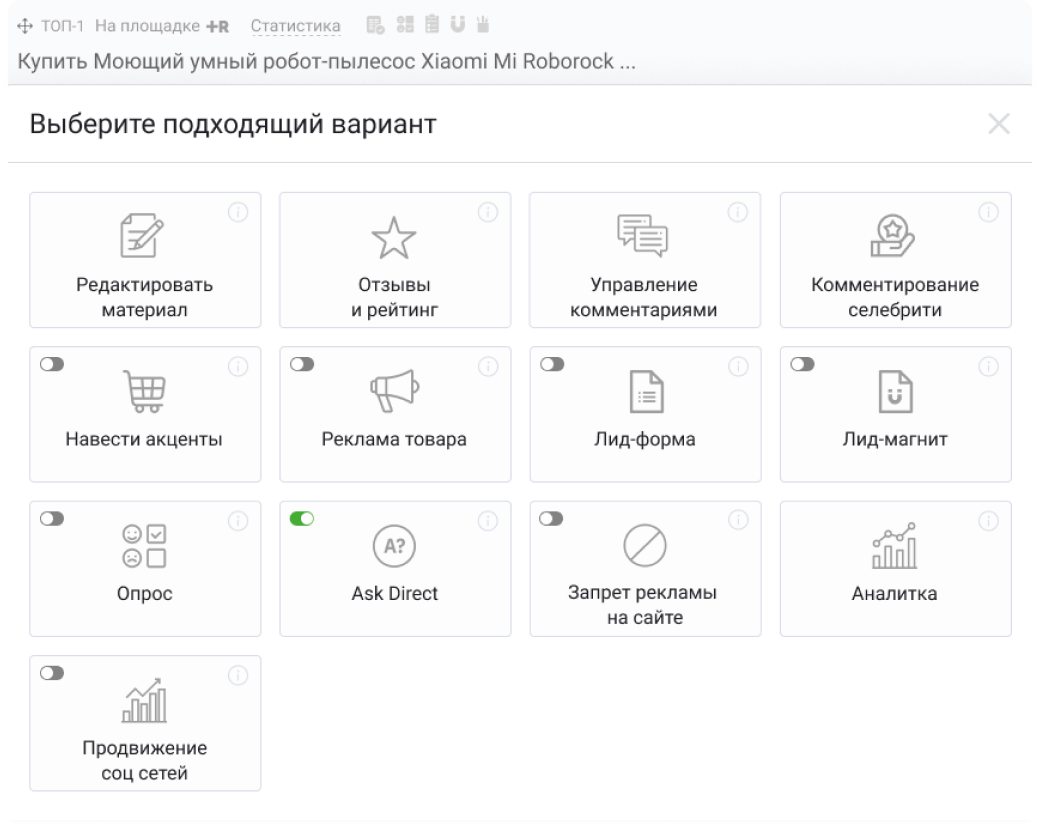The height and width of the screenshot is (833, 1040).
Task: Open the Статистика link
Action: click(x=295, y=25)
